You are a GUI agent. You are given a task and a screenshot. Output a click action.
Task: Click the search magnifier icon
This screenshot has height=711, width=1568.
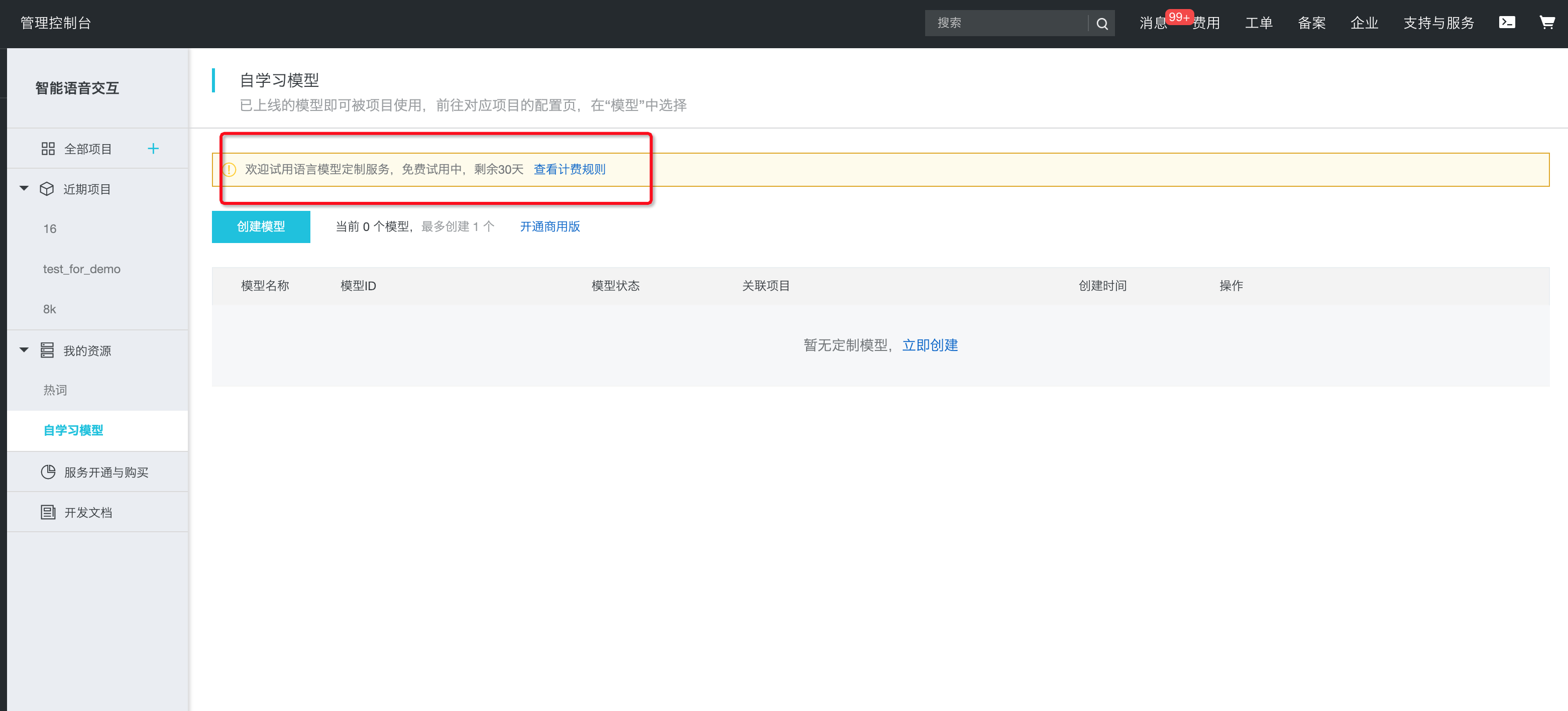tap(1102, 23)
